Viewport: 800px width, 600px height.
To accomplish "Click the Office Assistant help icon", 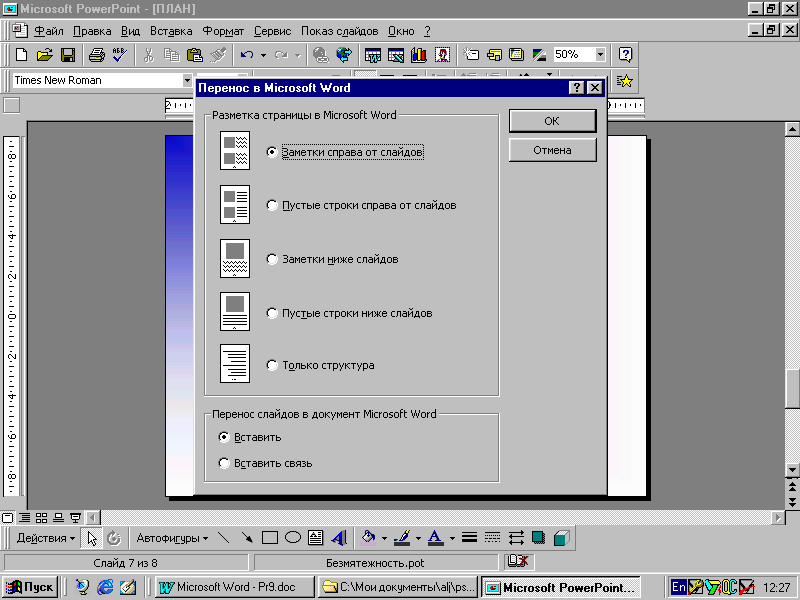I will coord(625,55).
